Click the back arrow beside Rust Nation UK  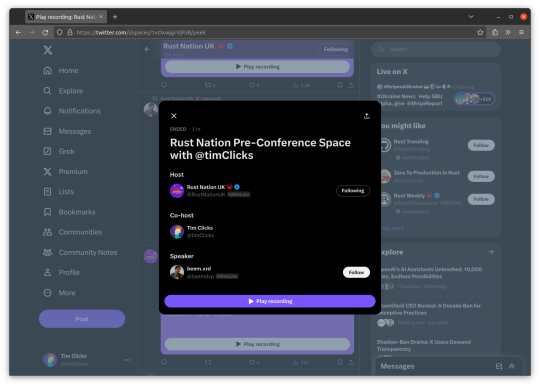pos(147,49)
